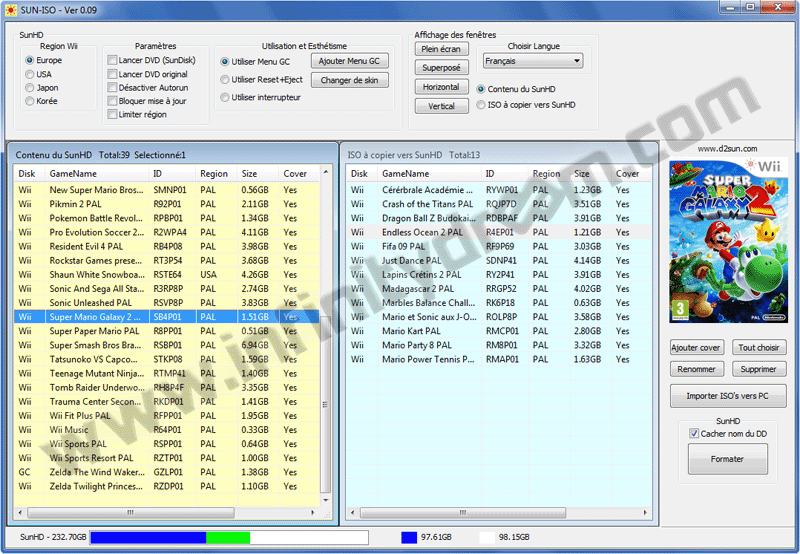This screenshot has height=554, width=800.
Task: Click Ajouter cover button
Action: pos(696,348)
